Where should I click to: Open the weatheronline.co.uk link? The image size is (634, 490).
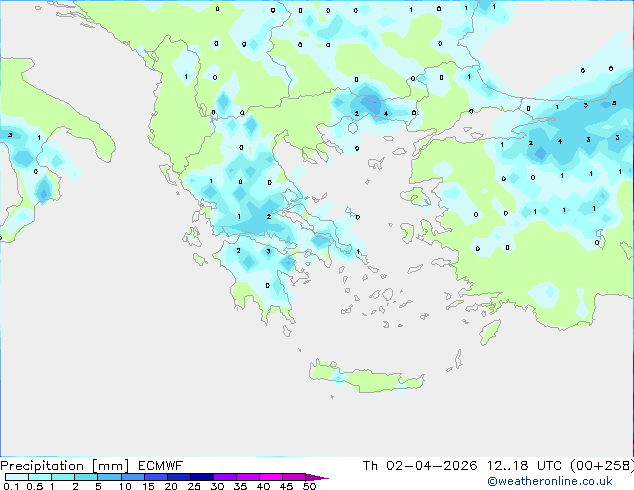[550, 481]
